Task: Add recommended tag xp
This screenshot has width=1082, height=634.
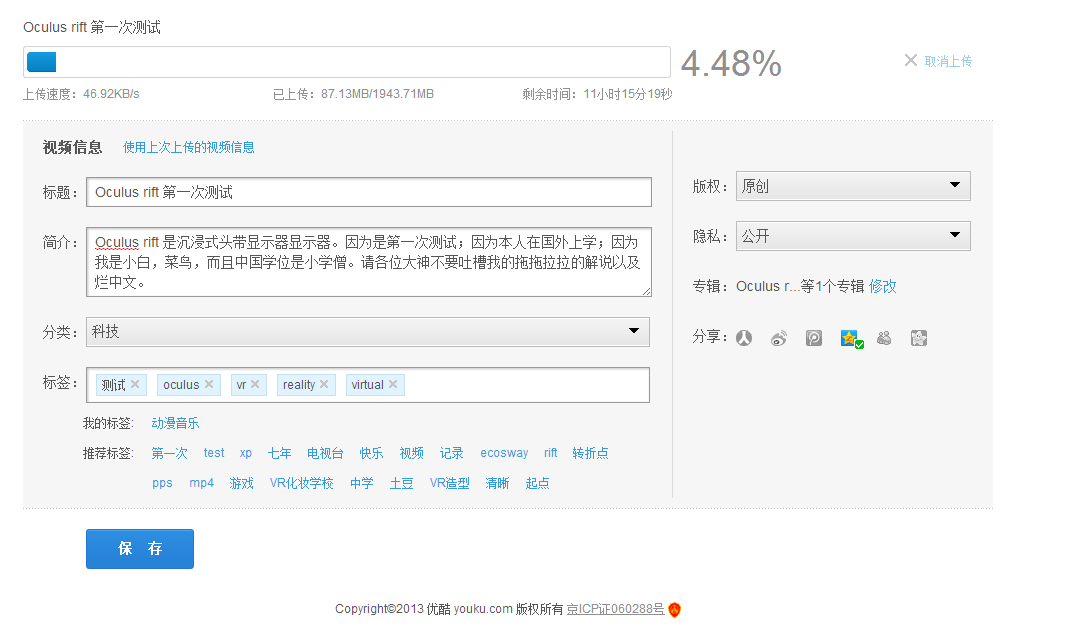Action: (x=246, y=453)
